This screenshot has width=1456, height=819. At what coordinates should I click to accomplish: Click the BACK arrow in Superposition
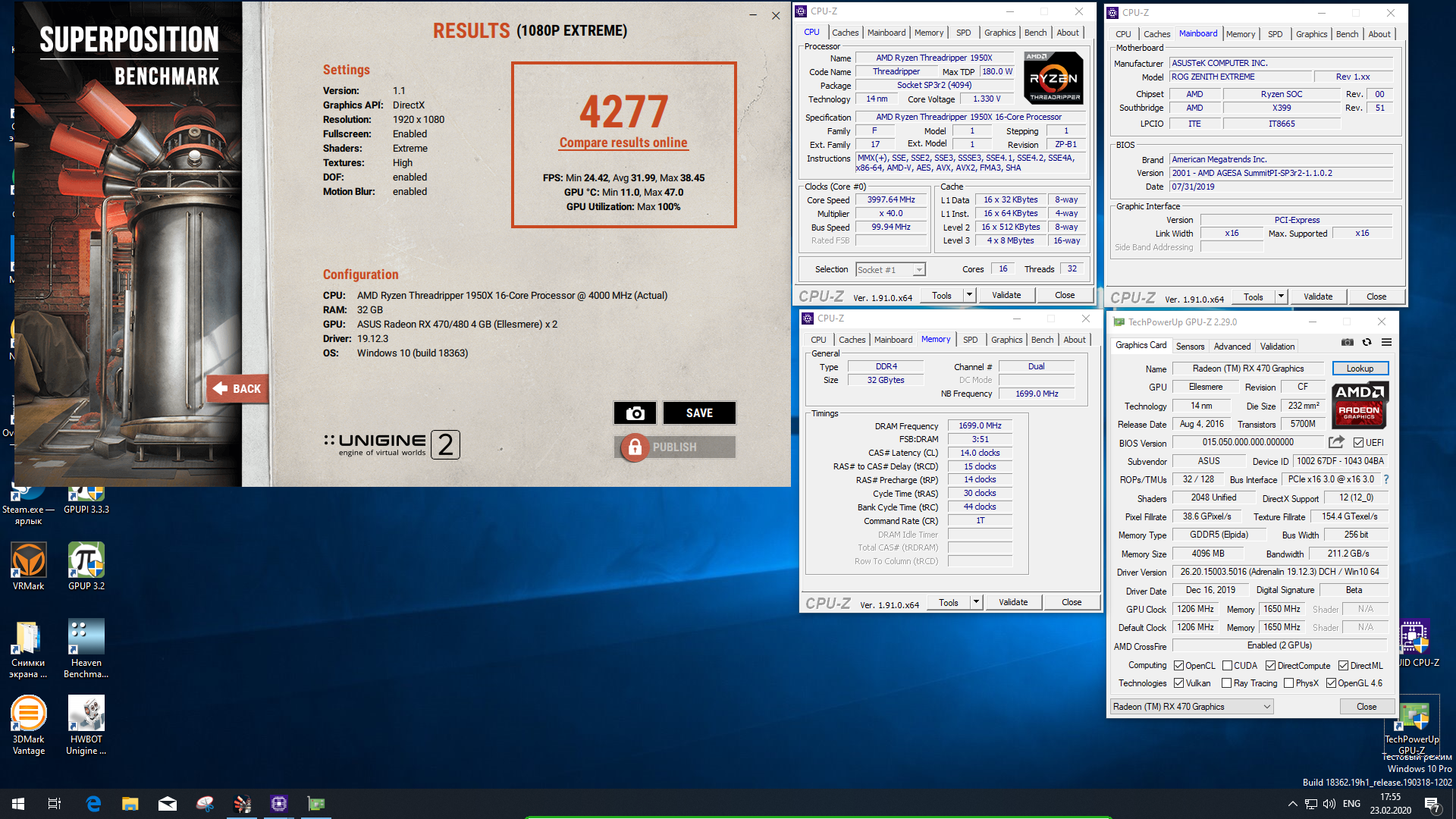[237, 388]
